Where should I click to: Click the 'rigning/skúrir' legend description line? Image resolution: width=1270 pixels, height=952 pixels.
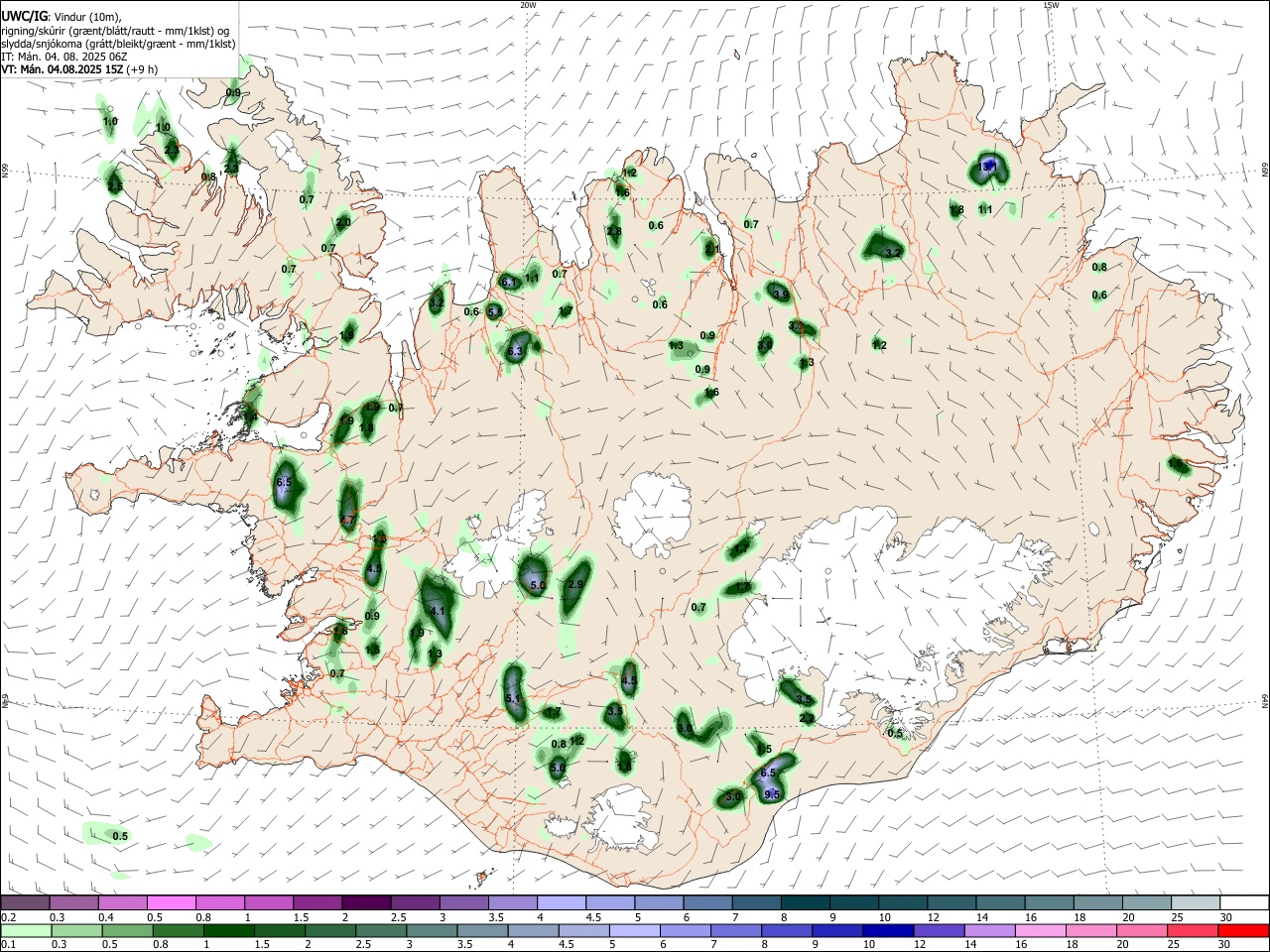click(115, 30)
